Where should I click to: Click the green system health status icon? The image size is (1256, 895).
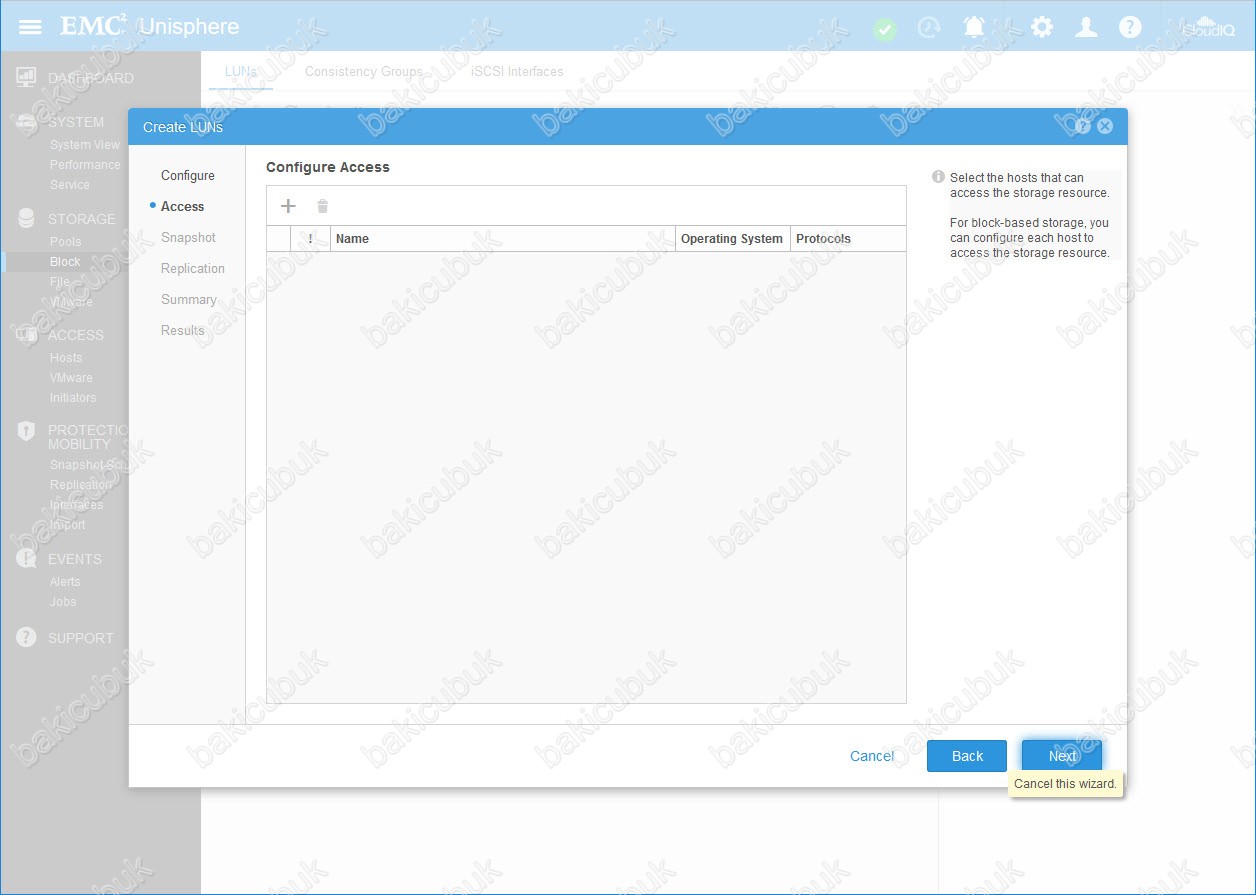884,28
